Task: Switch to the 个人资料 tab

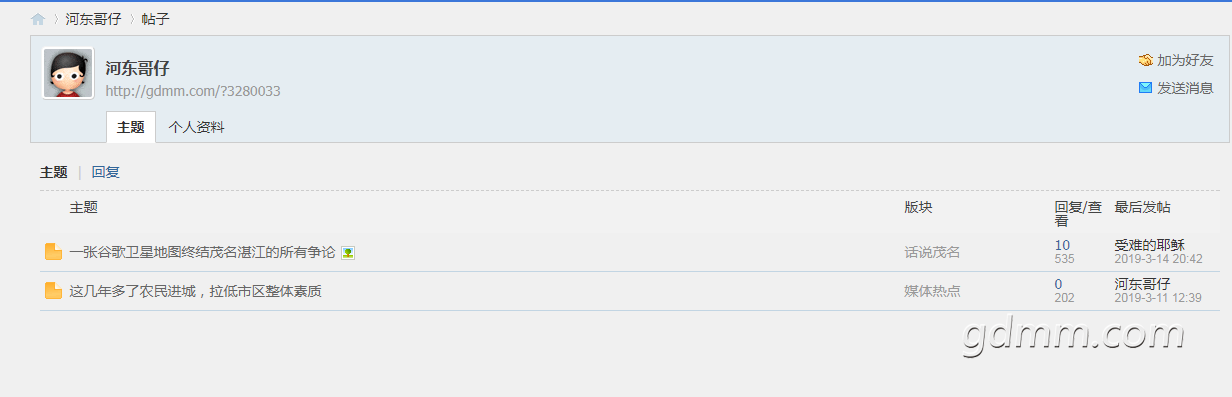Action: (197, 127)
